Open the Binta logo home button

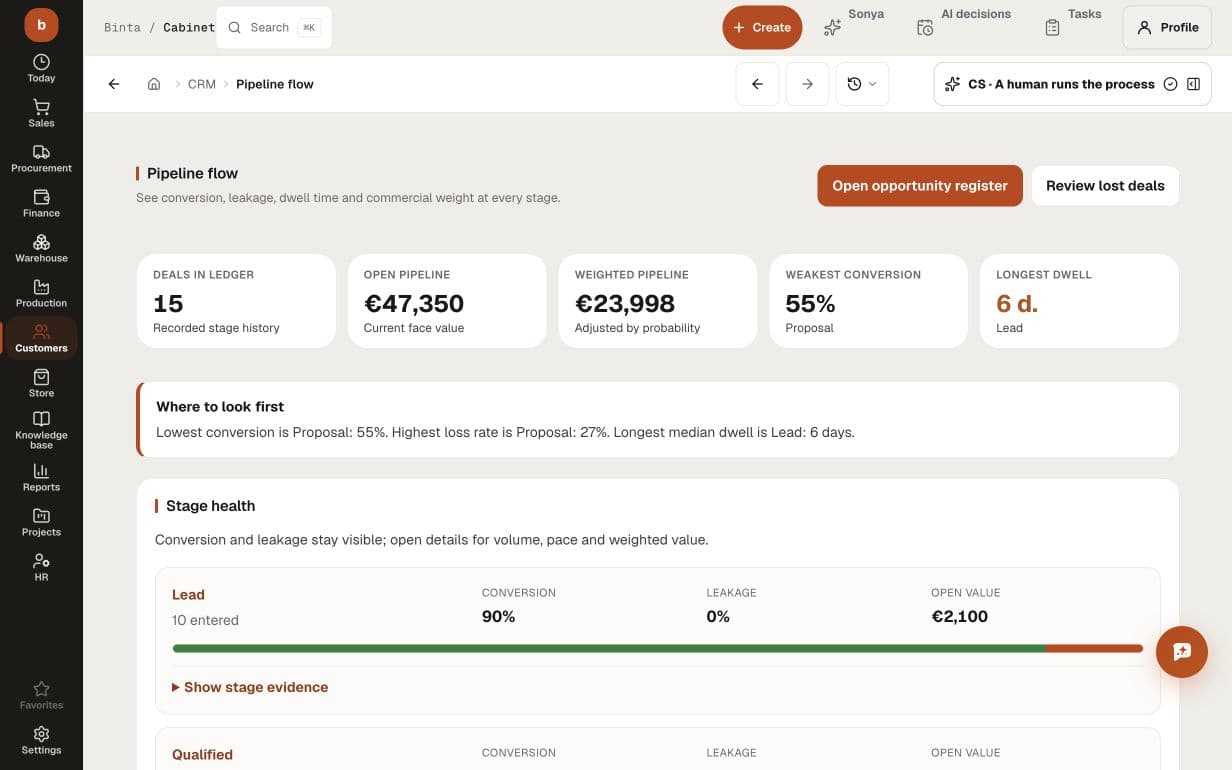(x=41, y=24)
